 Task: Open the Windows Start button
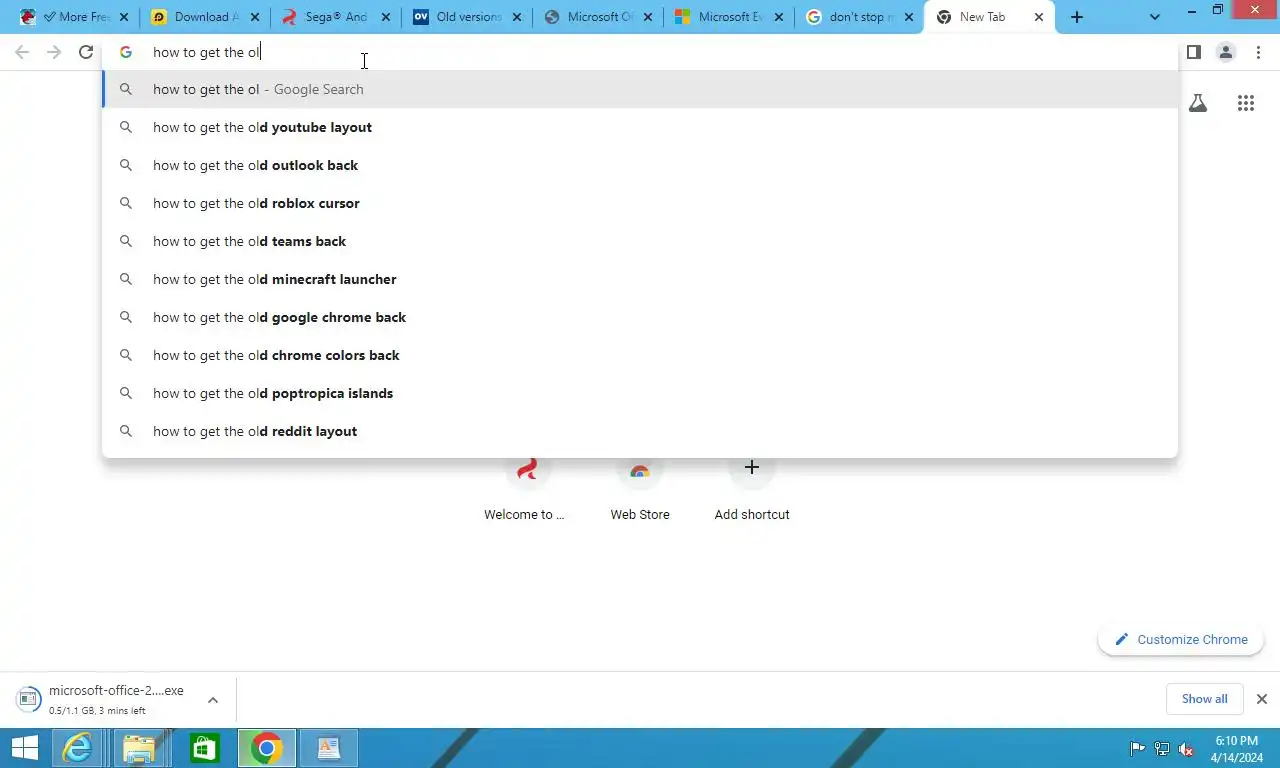pos(25,748)
